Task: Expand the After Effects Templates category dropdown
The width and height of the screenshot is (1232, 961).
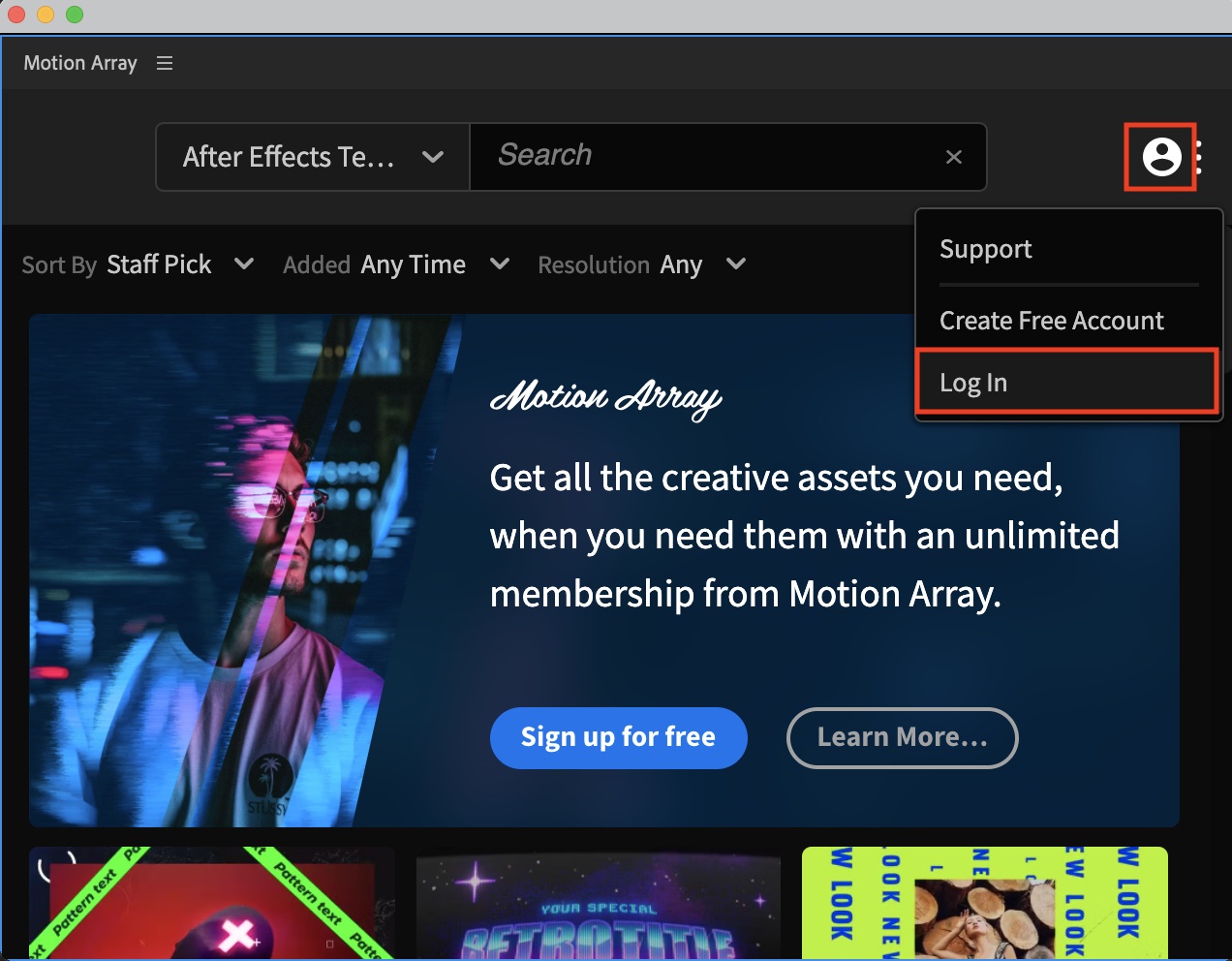Action: (x=313, y=157)
